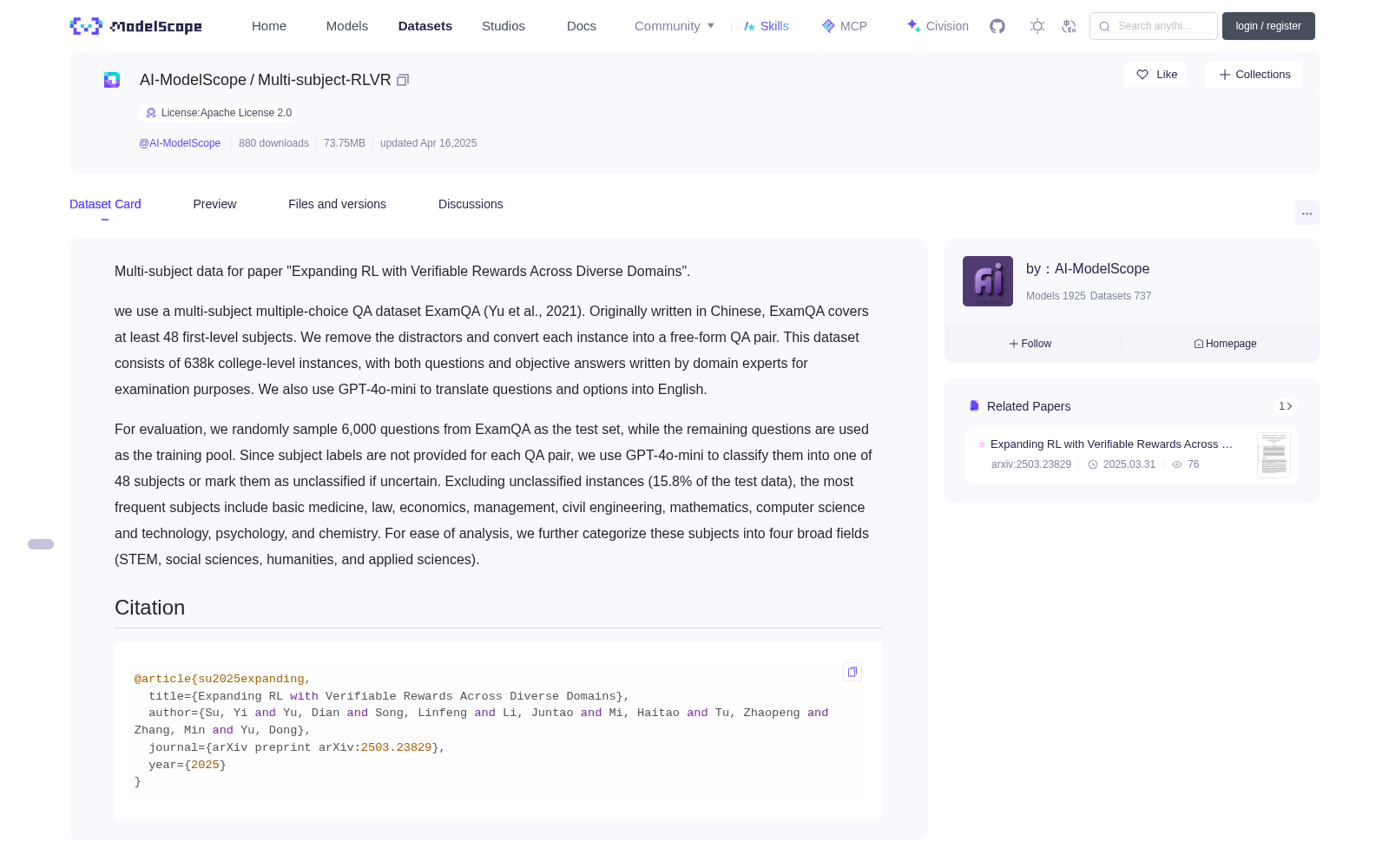Select the Dataset Card tab
This screenshot has width=1389, height=868.
(x=105, y=204)
